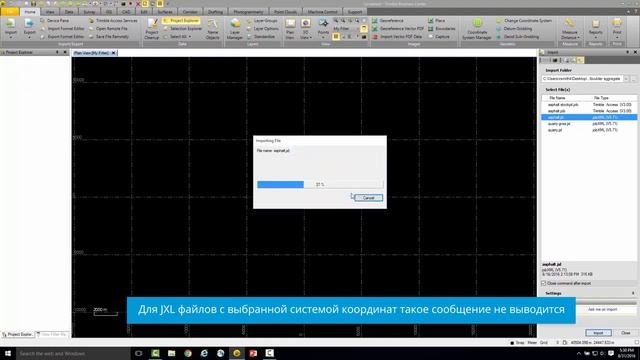Collapse the Settings section in Import pane

[633, 293]
